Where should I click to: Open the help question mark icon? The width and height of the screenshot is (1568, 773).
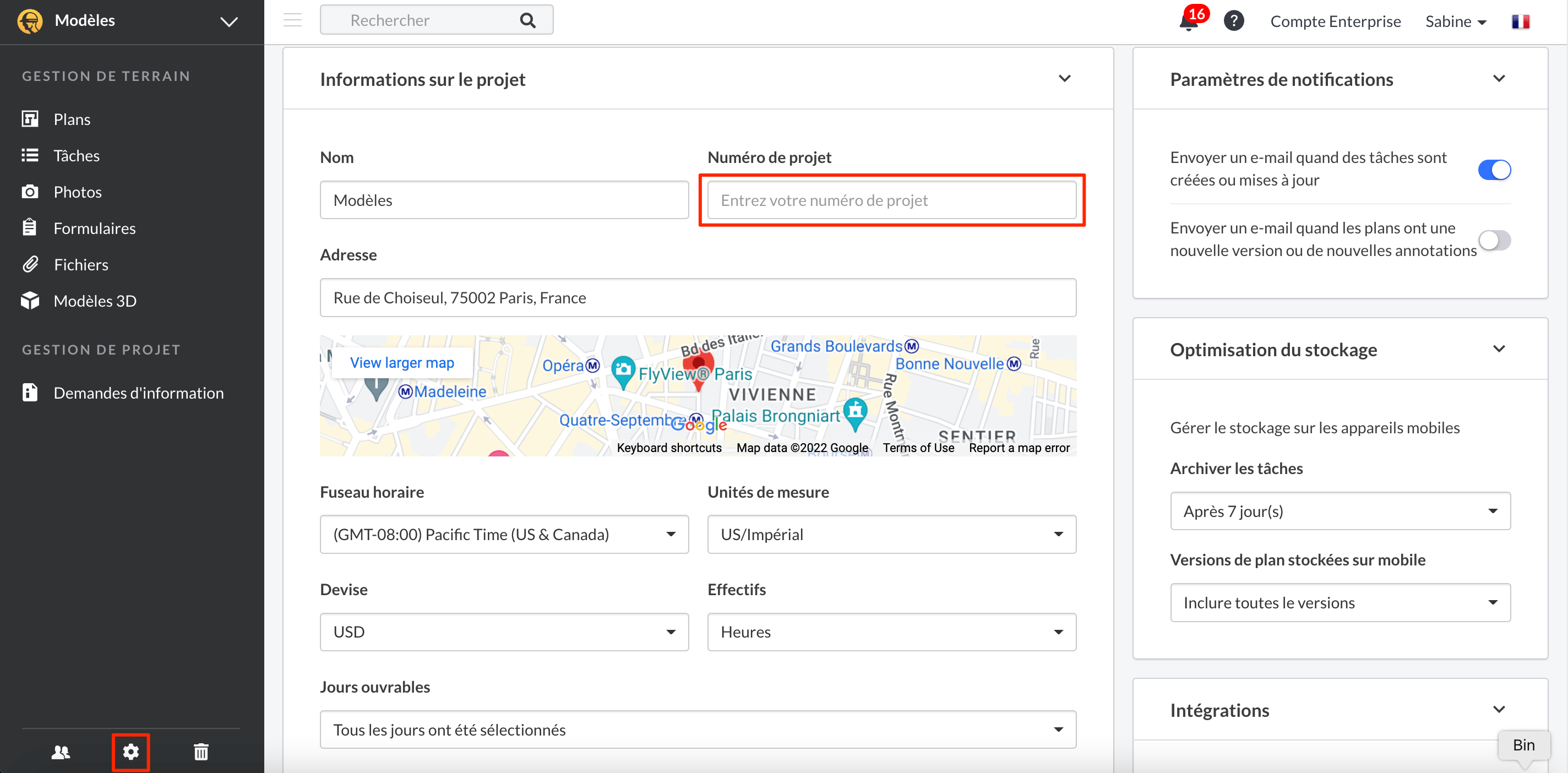click(1234, 21)
